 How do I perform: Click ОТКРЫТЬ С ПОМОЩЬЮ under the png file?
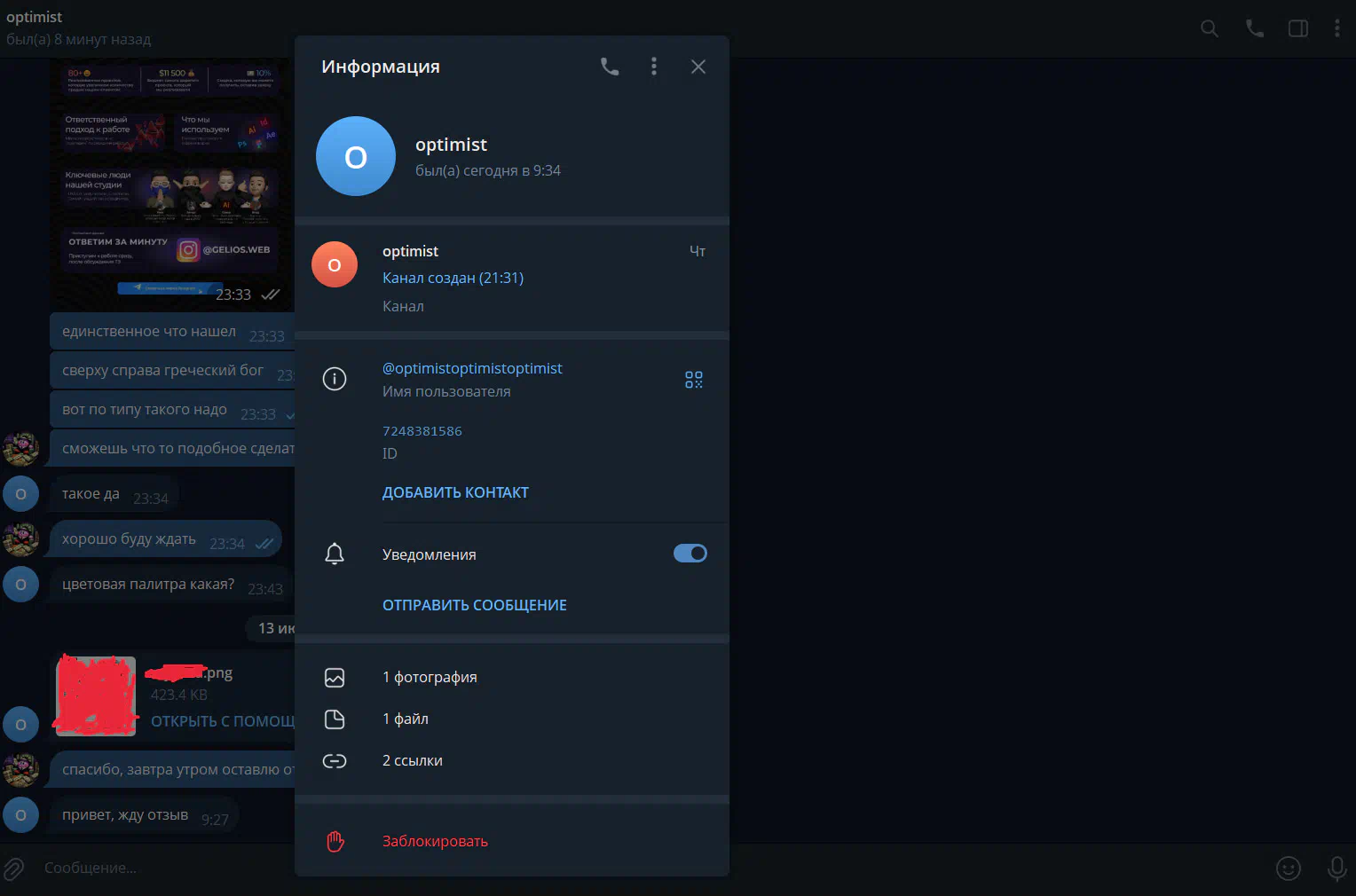pos(223,721)
